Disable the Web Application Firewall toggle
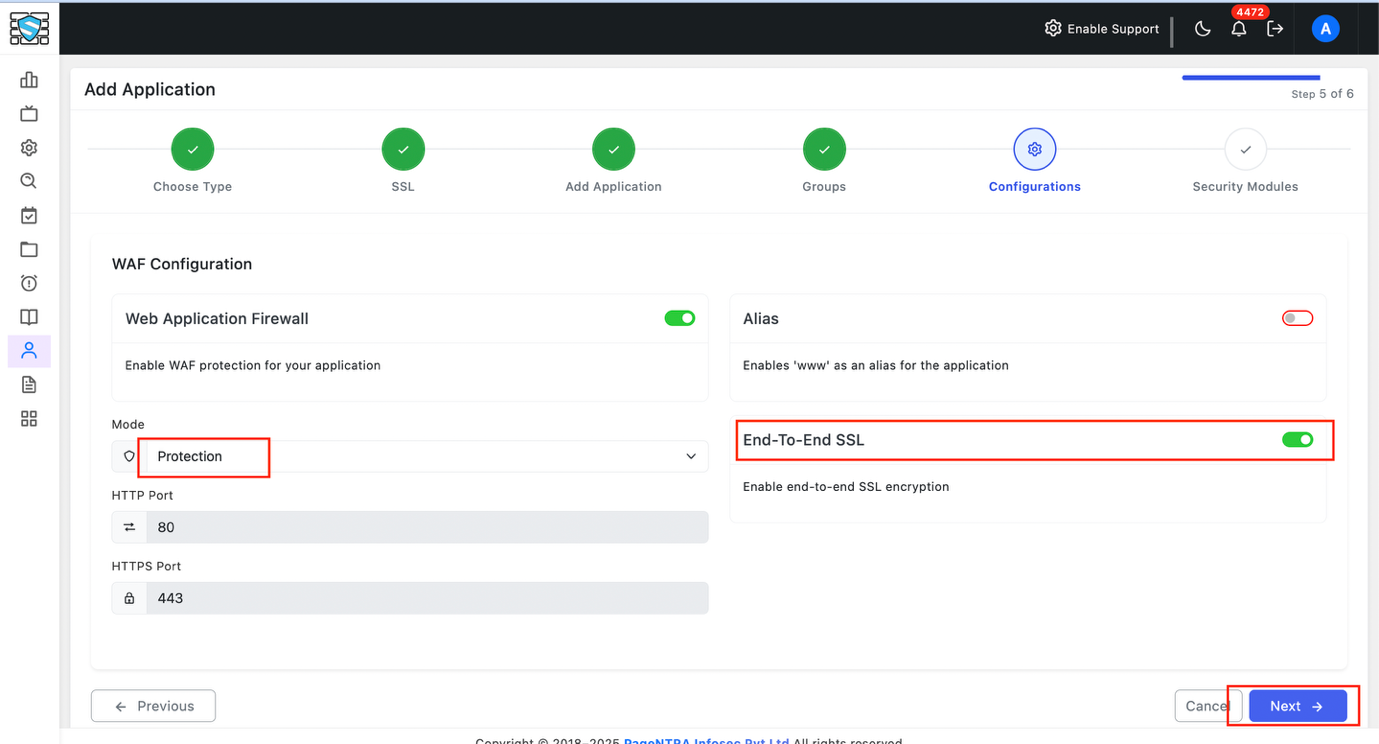The width and height of the screenshot is (1379, 744). 679,317
